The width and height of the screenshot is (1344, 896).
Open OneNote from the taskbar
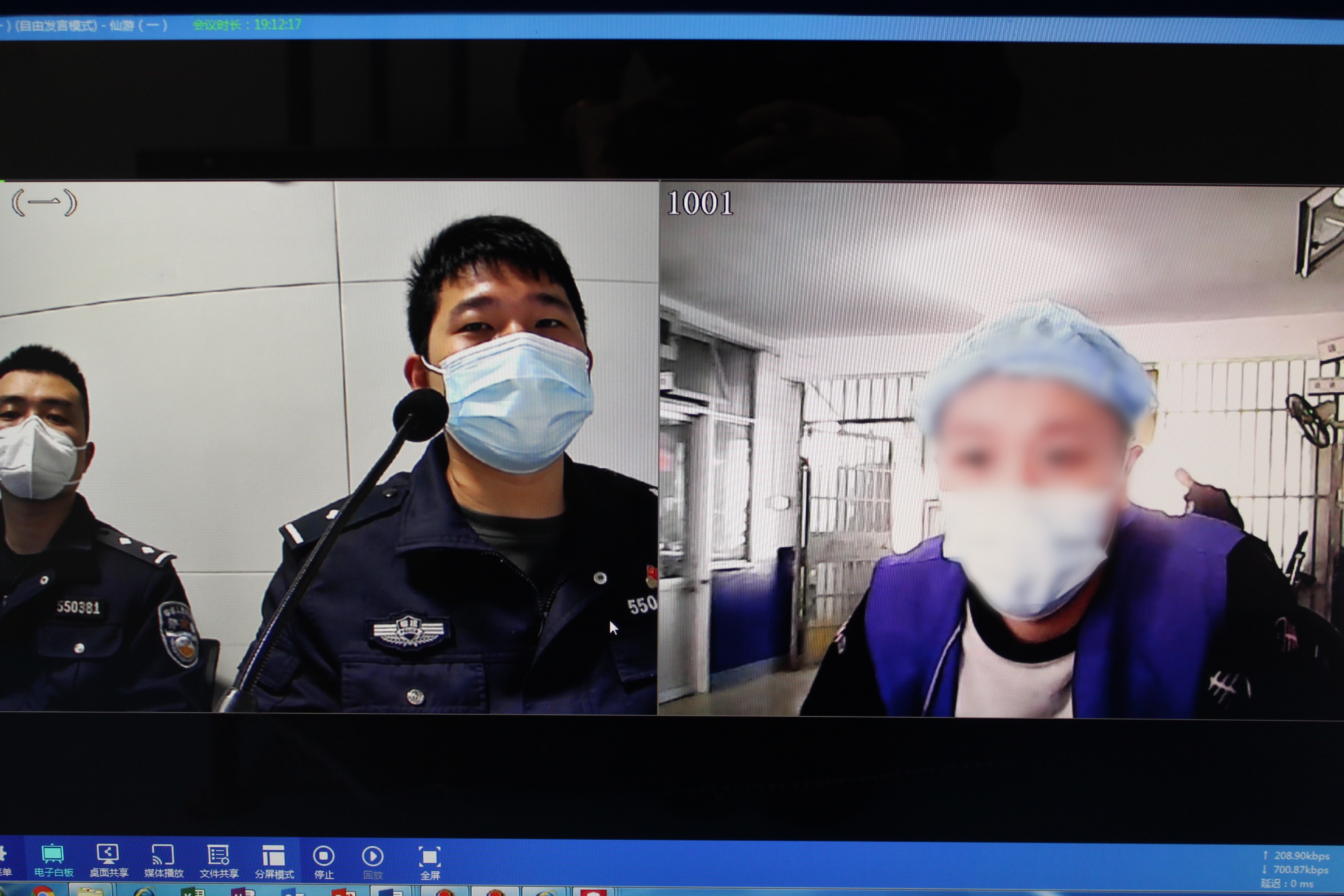point(243,892)
